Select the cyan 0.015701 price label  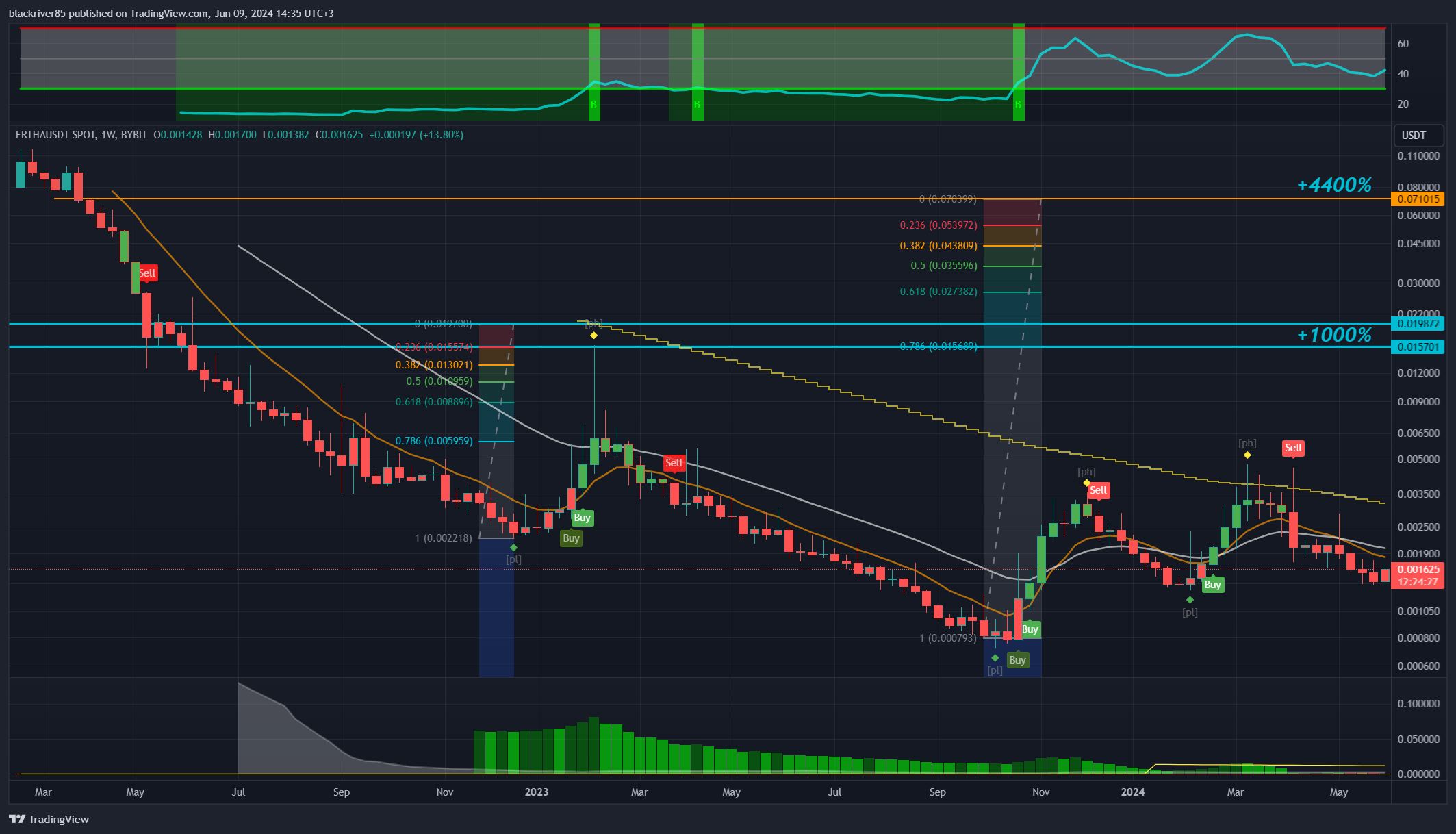[1418, 347]
